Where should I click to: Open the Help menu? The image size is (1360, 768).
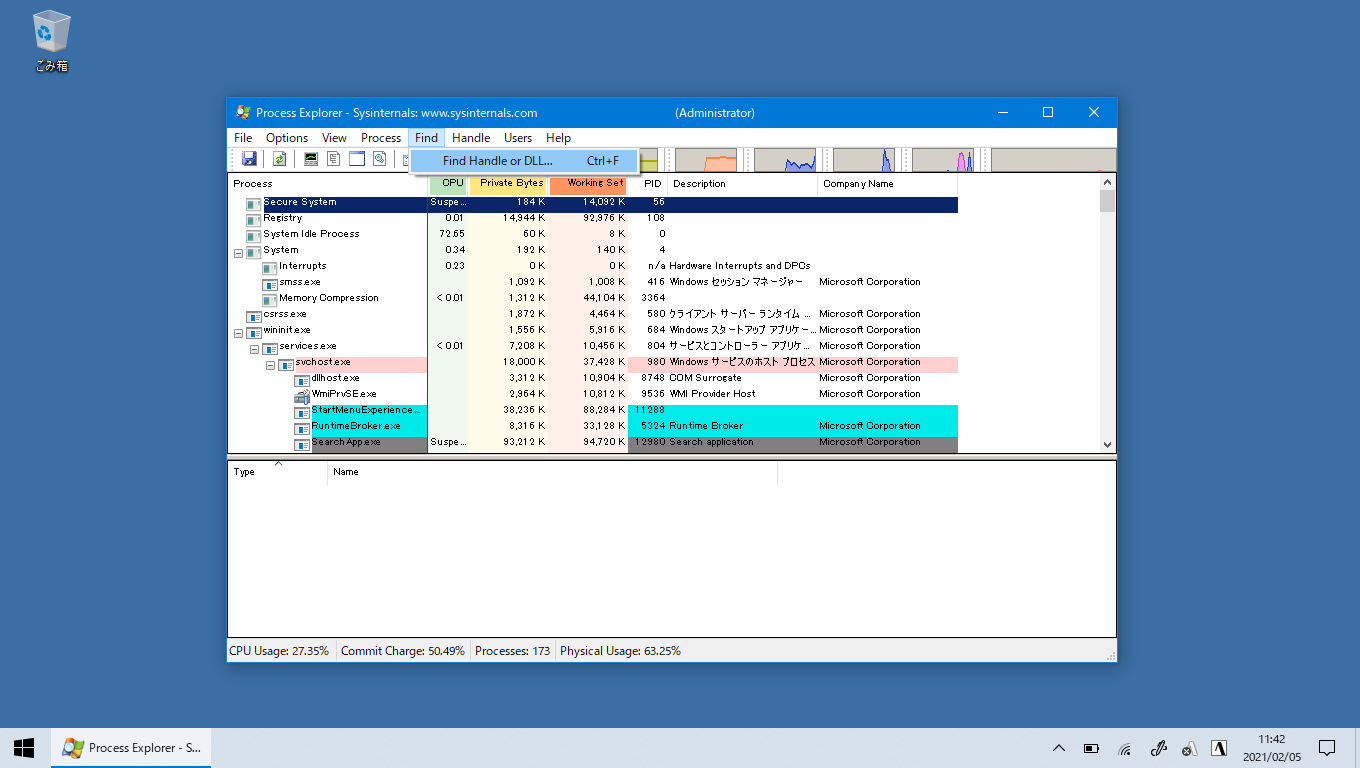coord(559,138)
